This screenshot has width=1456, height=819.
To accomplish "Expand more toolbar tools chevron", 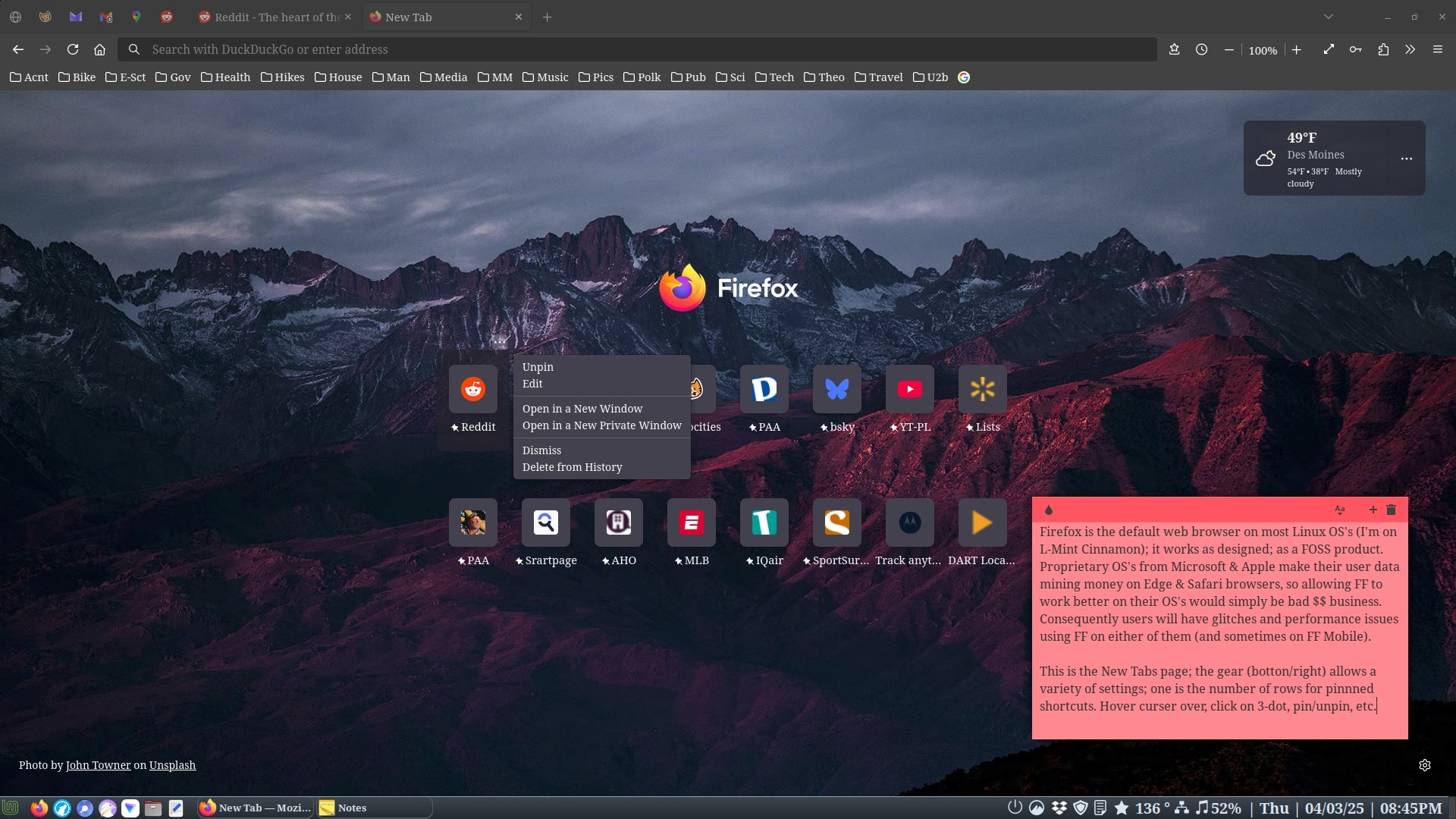I will coord(1410,49).
